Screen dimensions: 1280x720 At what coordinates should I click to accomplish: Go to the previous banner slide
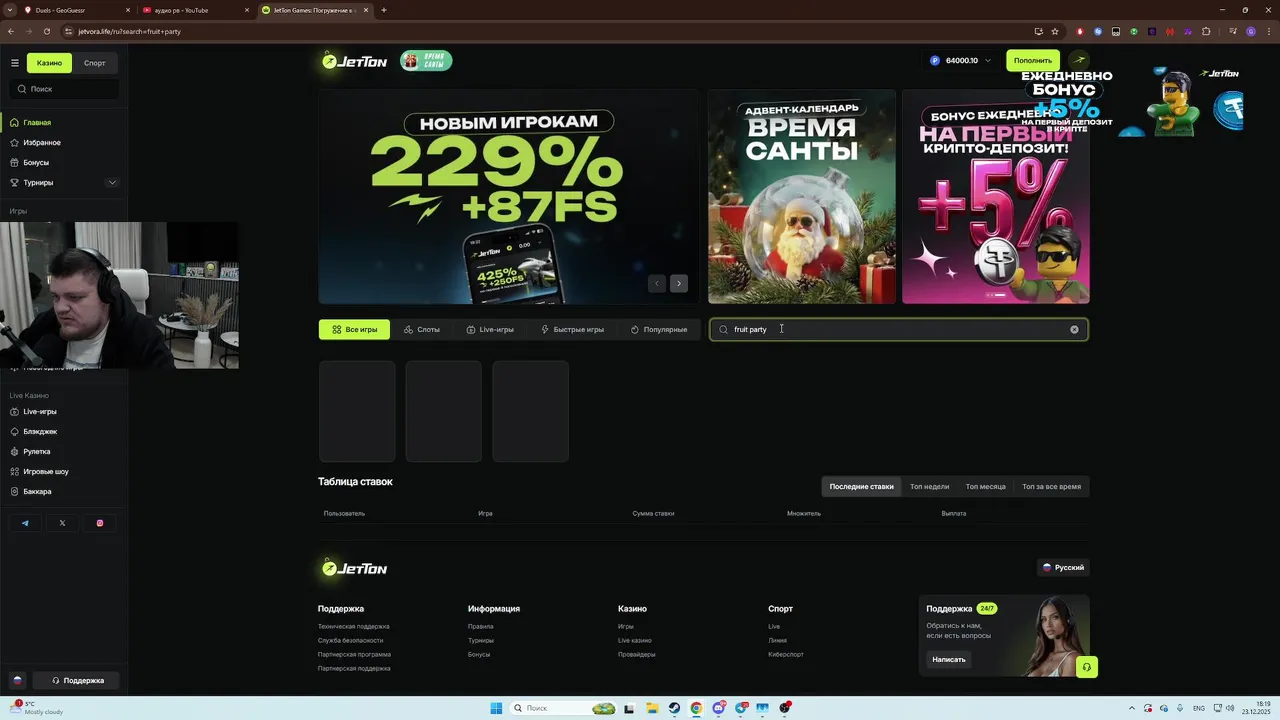[x=657, y=283]
